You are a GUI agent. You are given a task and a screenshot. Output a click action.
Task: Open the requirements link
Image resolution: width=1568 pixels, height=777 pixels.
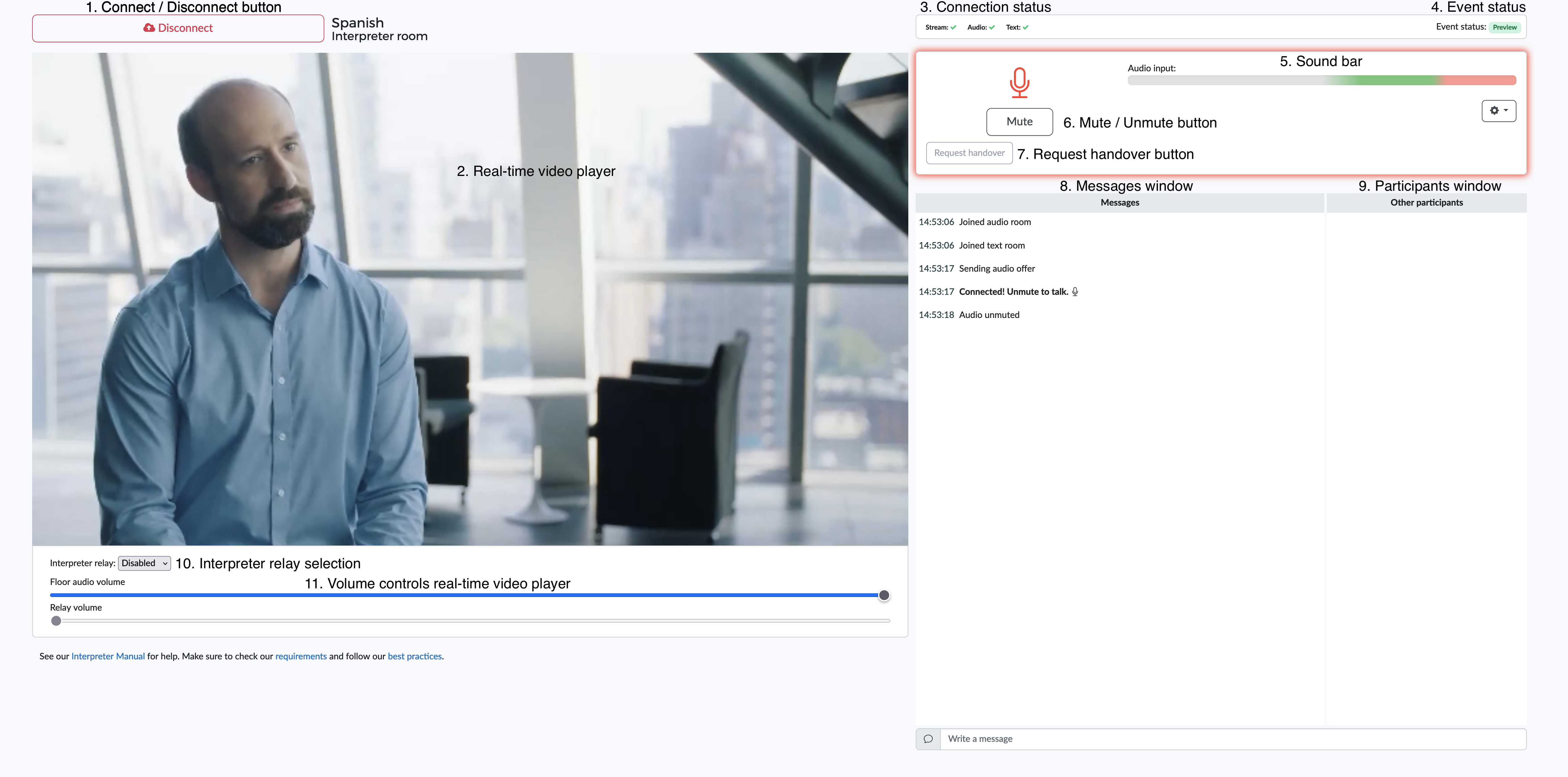pyautogui.click(x=301, y=656)
